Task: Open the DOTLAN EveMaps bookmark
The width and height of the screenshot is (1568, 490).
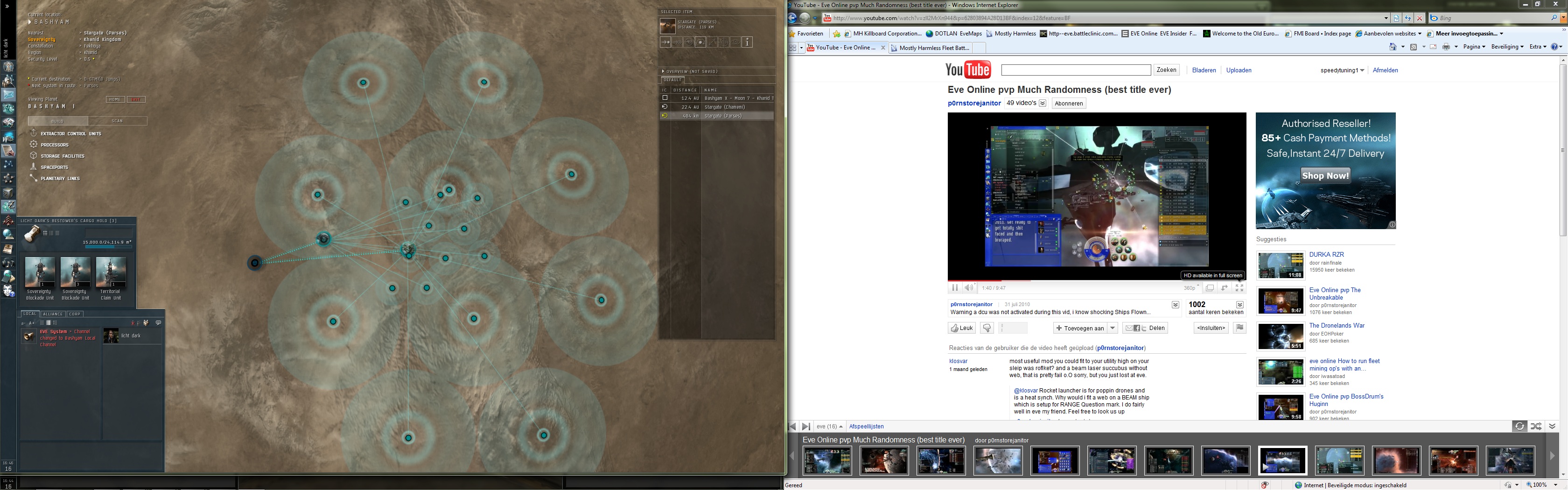Action: [x=954, y=34]
